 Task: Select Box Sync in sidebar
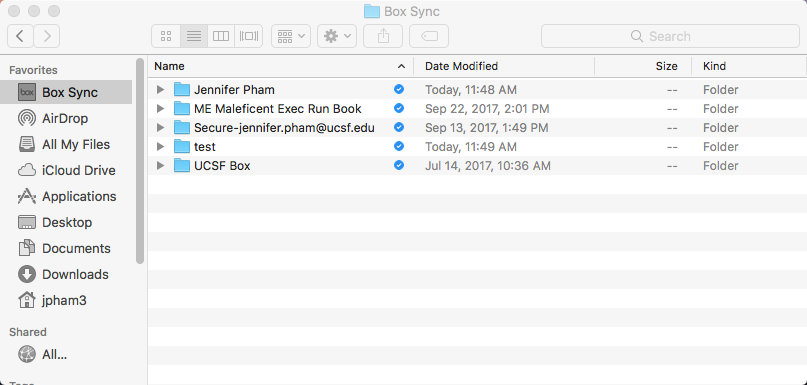coord(66,92)
